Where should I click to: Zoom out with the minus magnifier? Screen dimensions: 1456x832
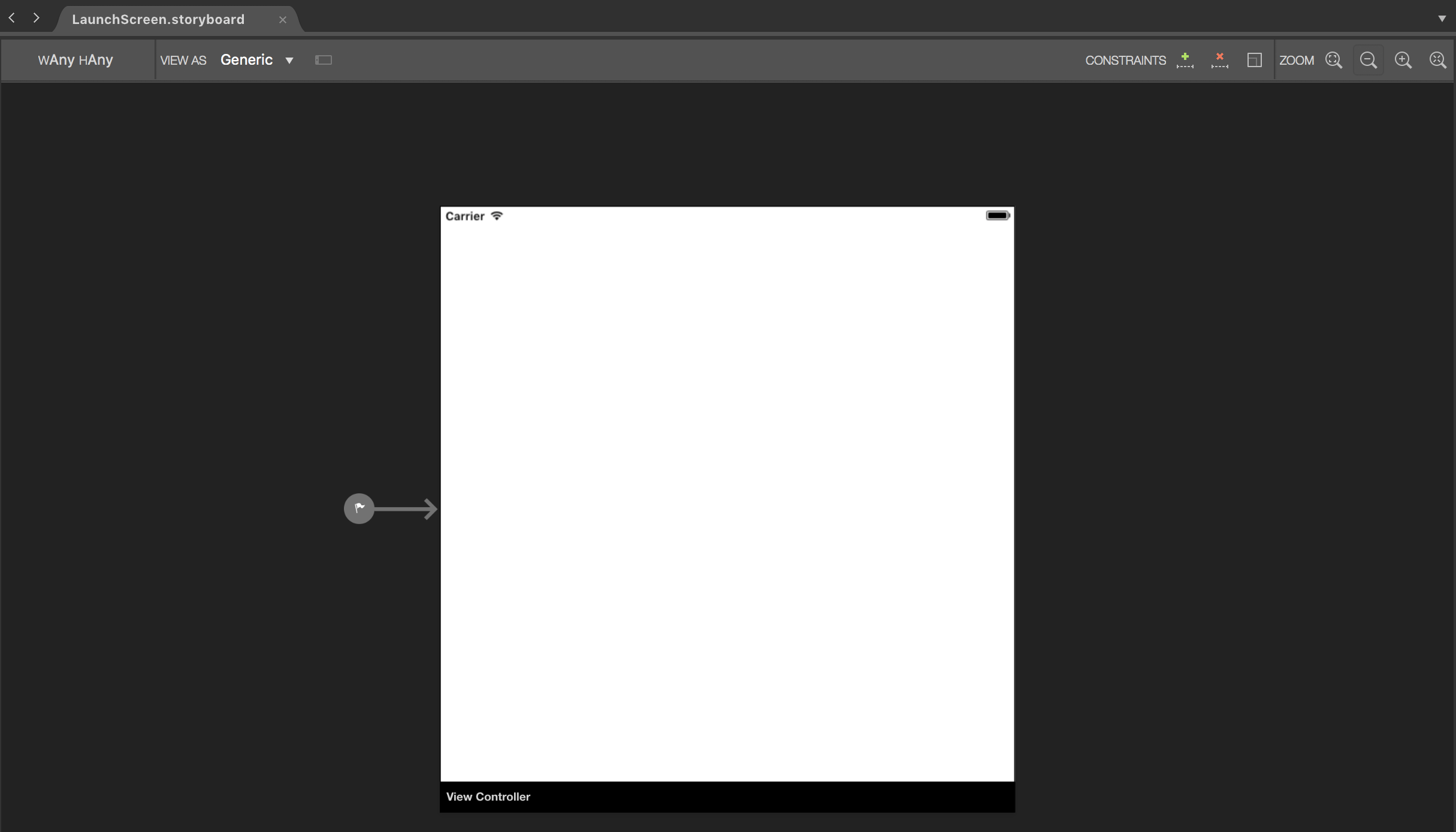click(1368, 60)
